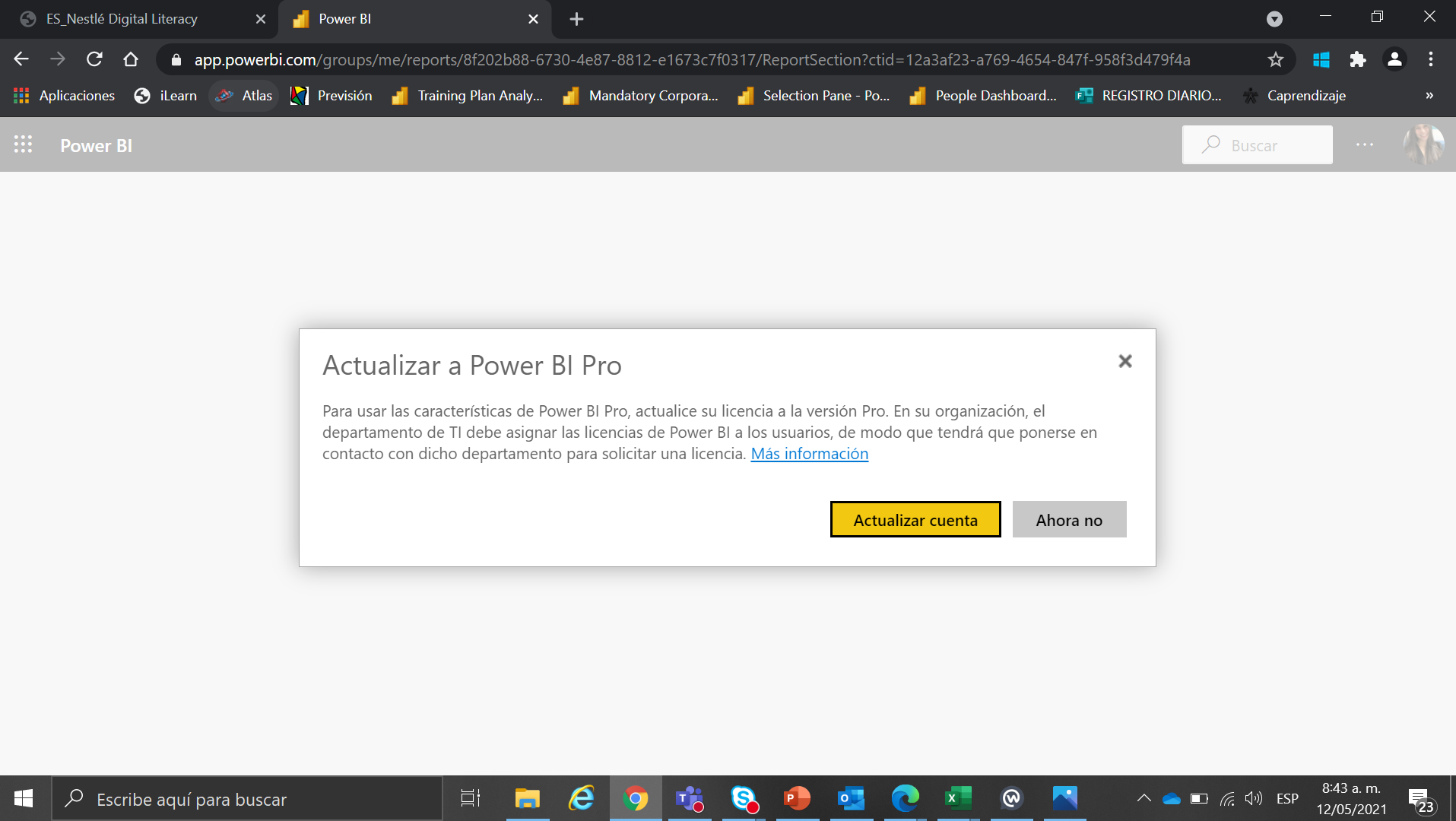Bookmark this page with the star
This screenshot has width=1456, height=821.
(1276, 59)
